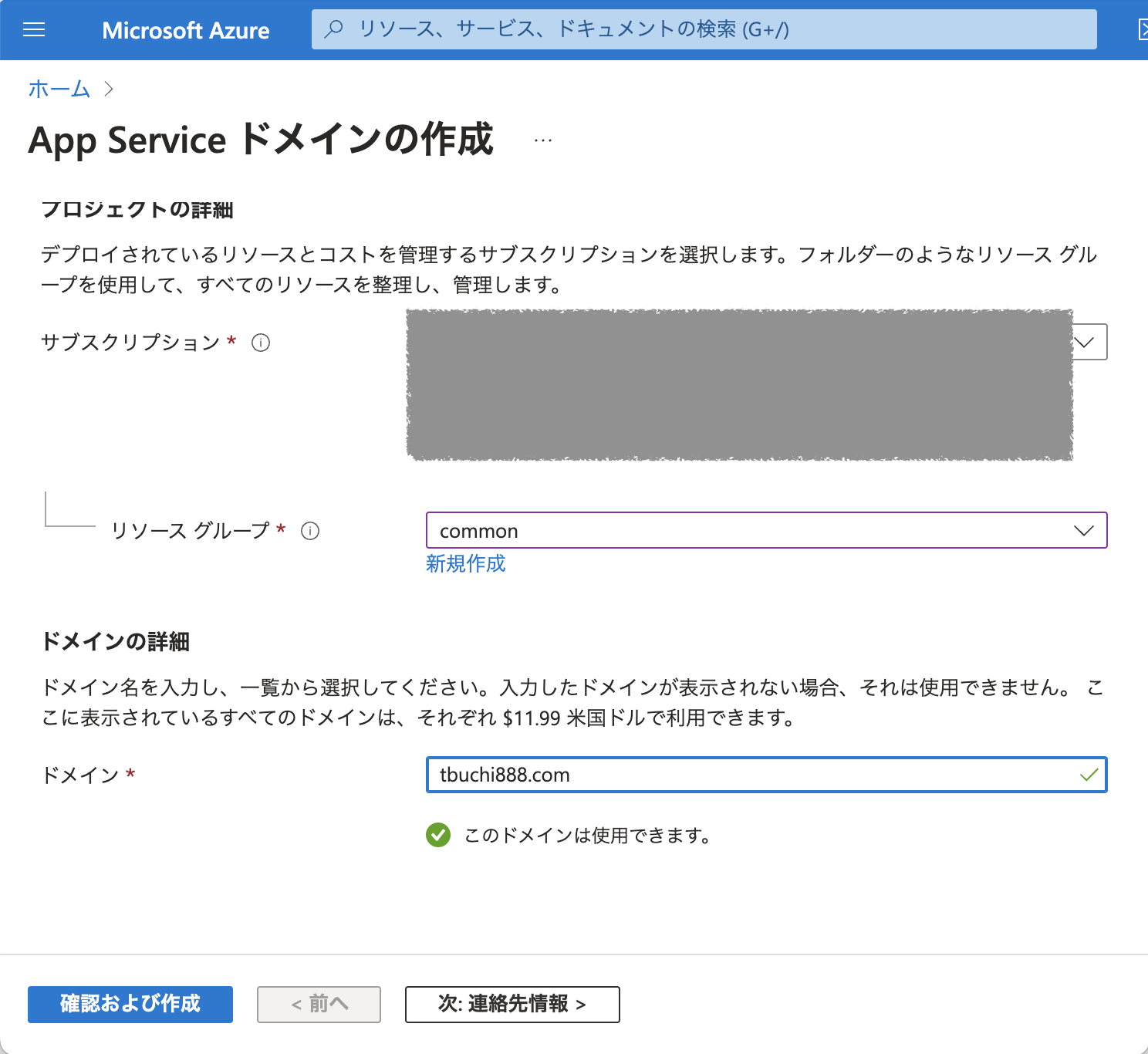Click the search magnifier icon
The image size is (1148, 1054).
click(333, 29)
